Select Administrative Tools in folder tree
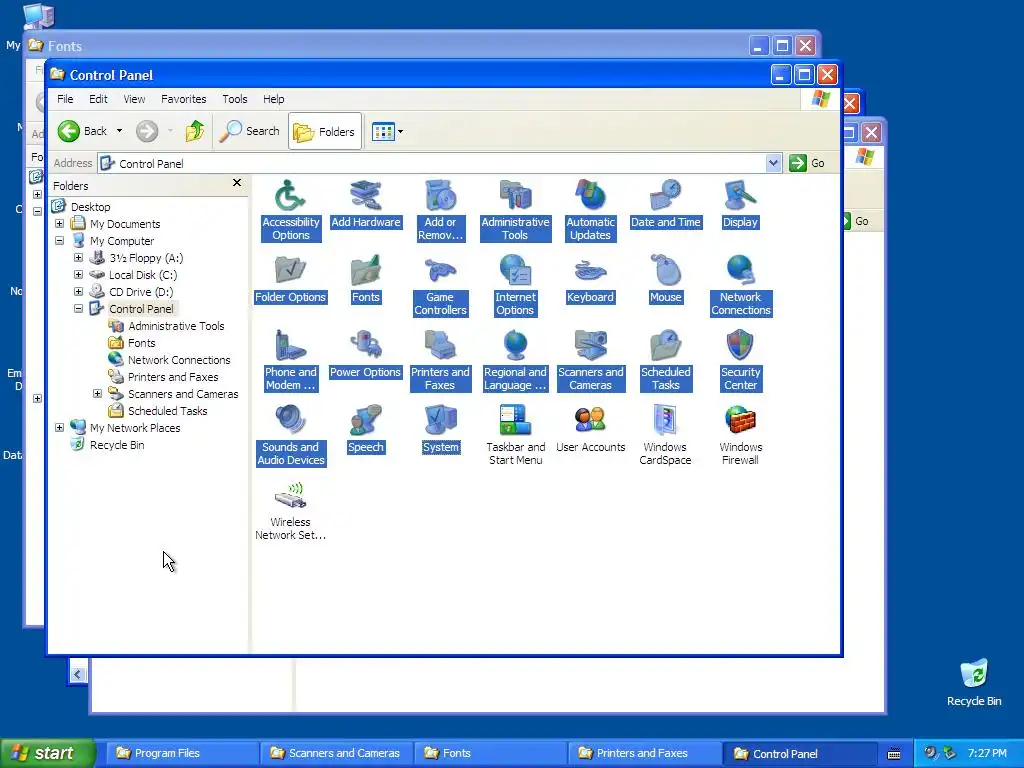1024x768 pixels. [176, 326]
